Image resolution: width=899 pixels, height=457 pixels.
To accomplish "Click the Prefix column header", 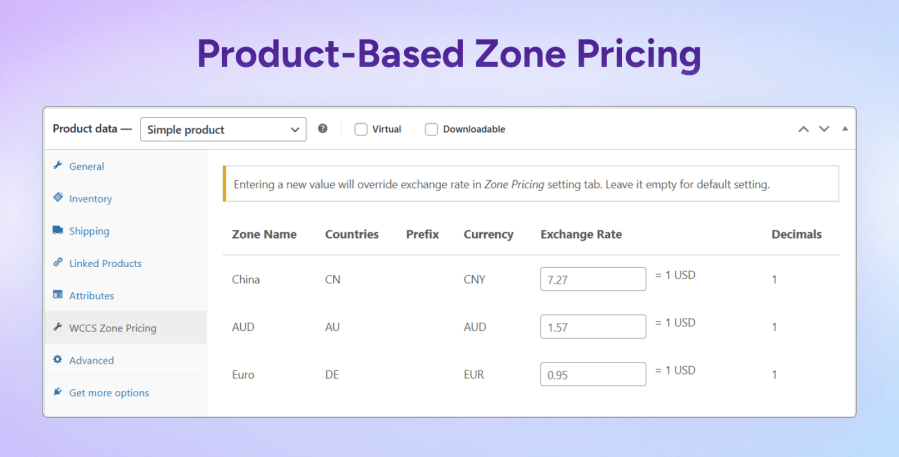I will 423,234.
